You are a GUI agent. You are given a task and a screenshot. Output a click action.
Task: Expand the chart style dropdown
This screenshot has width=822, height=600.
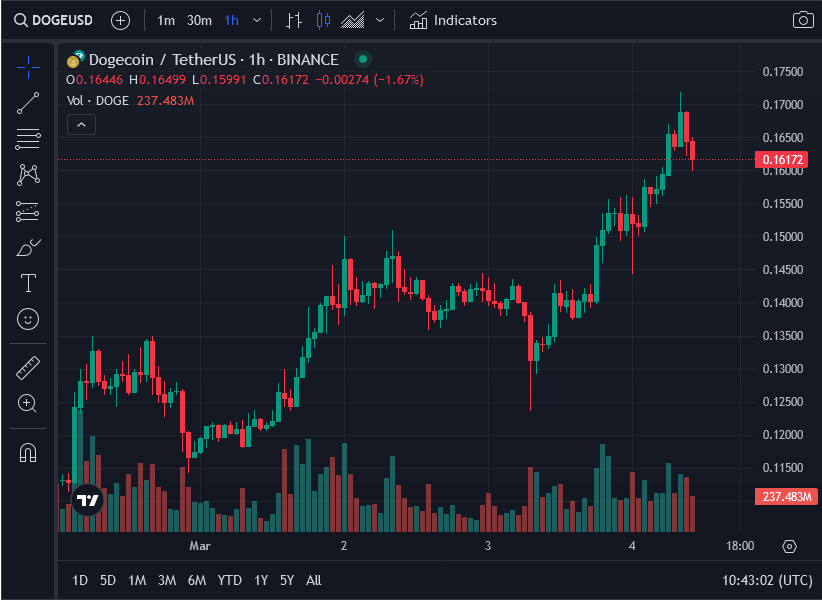point(380,20)
